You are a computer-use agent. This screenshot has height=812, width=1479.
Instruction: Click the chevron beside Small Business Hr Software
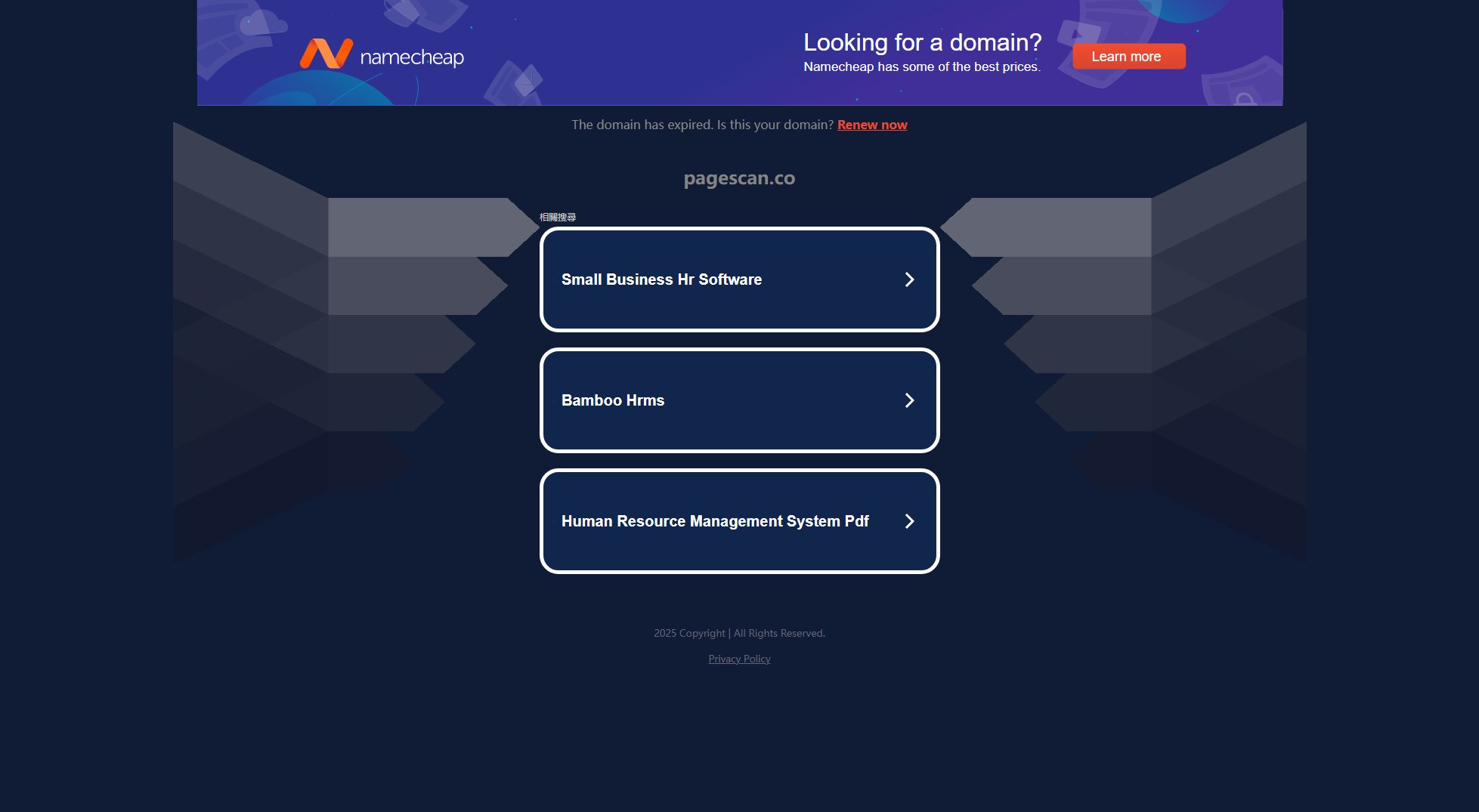pos(909,279)
